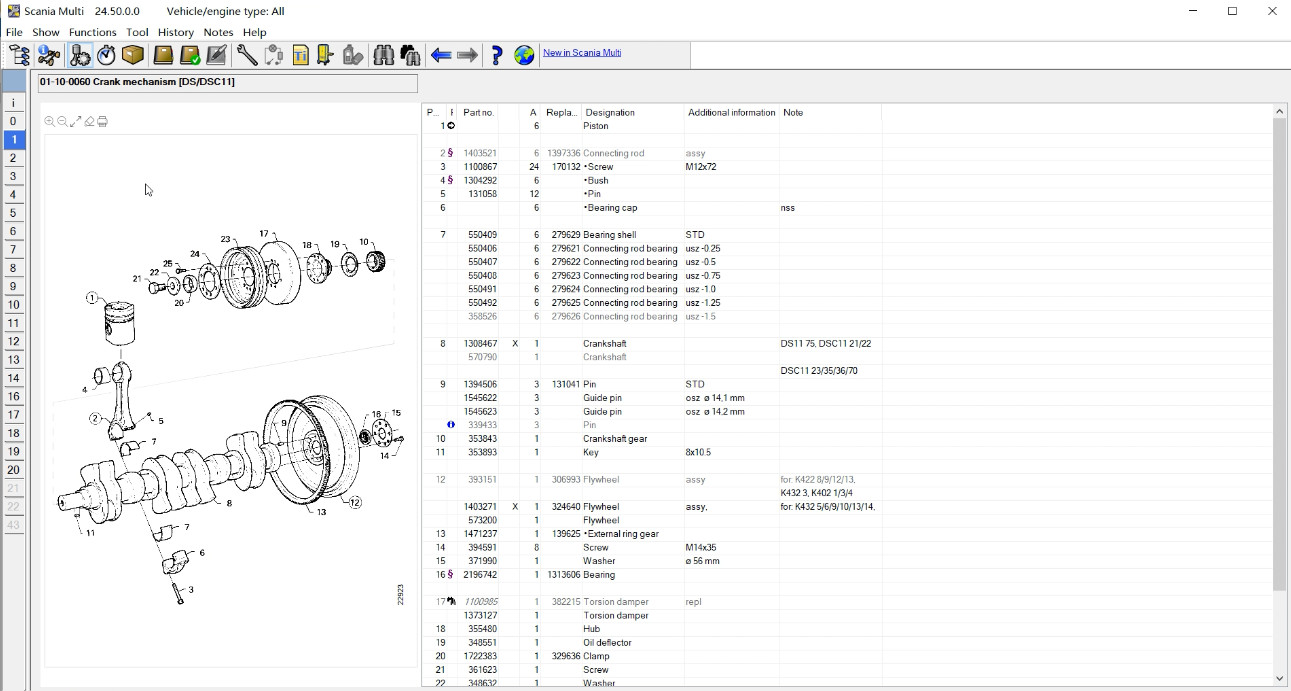
Task: Click the dark double binoculars icon
Action: coord(410,55)
